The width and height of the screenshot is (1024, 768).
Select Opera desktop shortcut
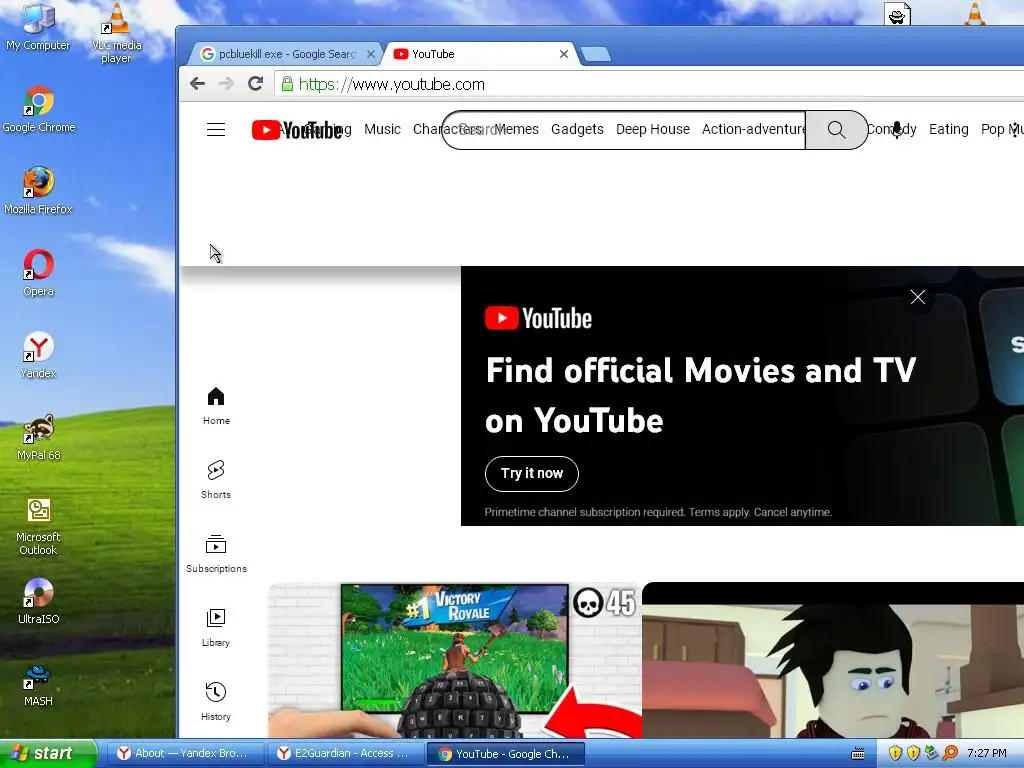click(39, 273)
